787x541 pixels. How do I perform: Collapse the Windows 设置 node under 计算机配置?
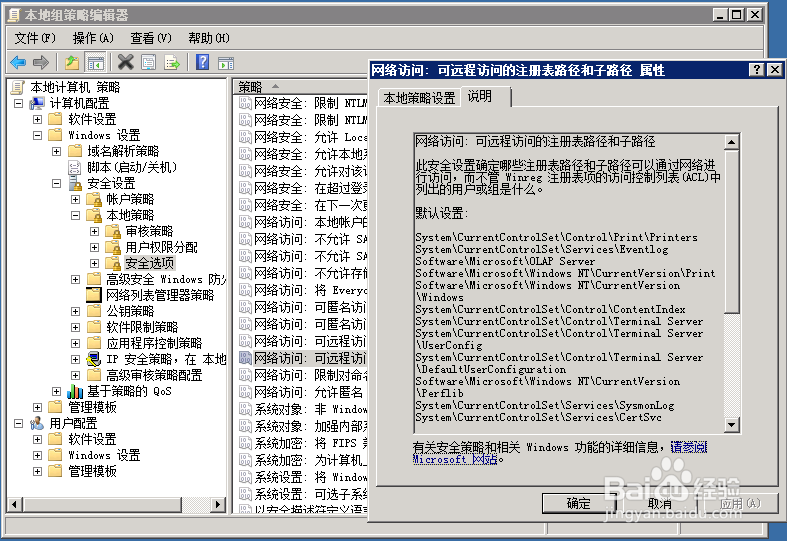tap(38, 136)
